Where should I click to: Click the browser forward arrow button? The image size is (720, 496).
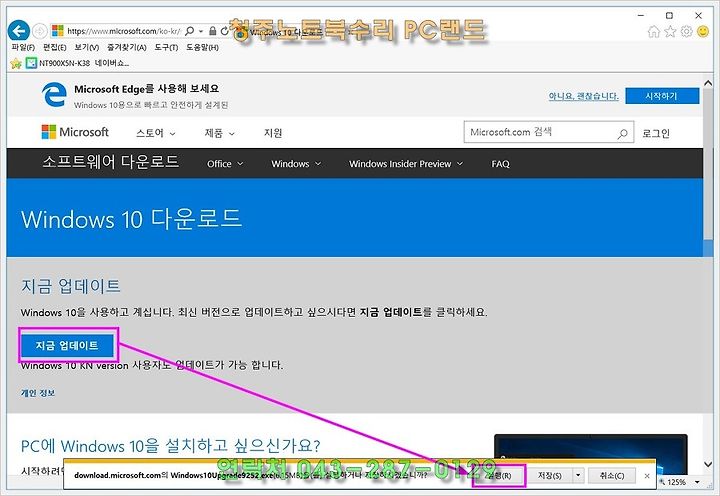(x=40, y=31)
